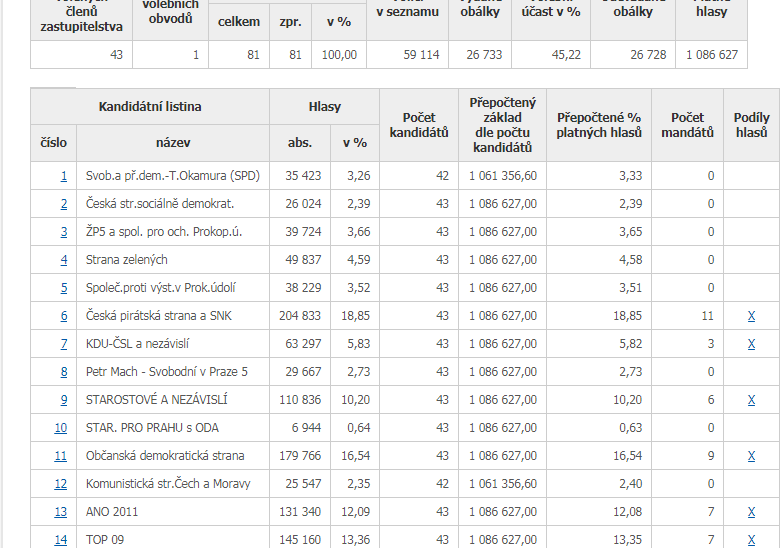The width and height of the screenshot is (783, 548).
Task: Select number 12 Komunistická strana link
Action: pos(60,484)
